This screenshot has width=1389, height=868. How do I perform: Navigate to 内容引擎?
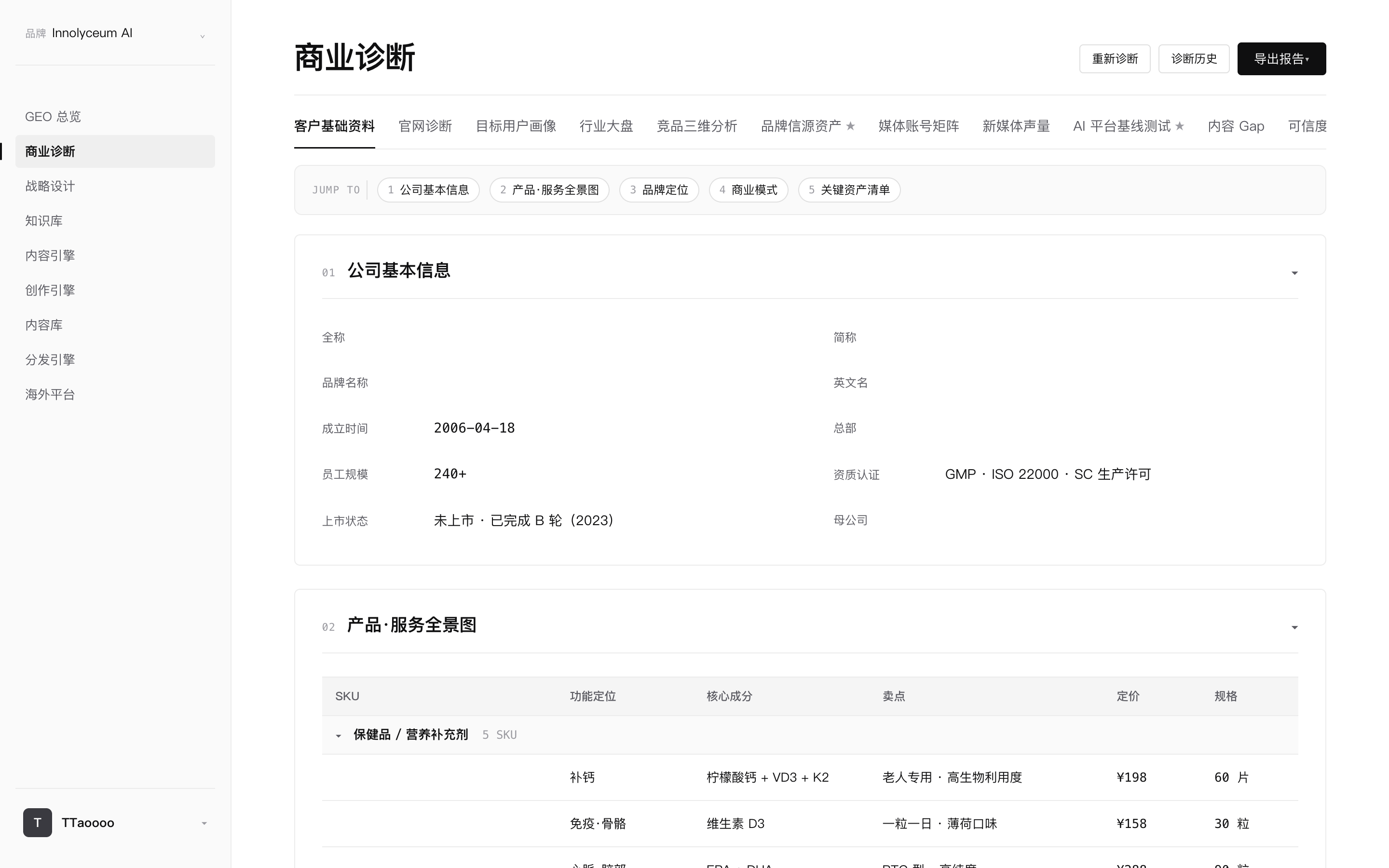[x=115, y=256]
